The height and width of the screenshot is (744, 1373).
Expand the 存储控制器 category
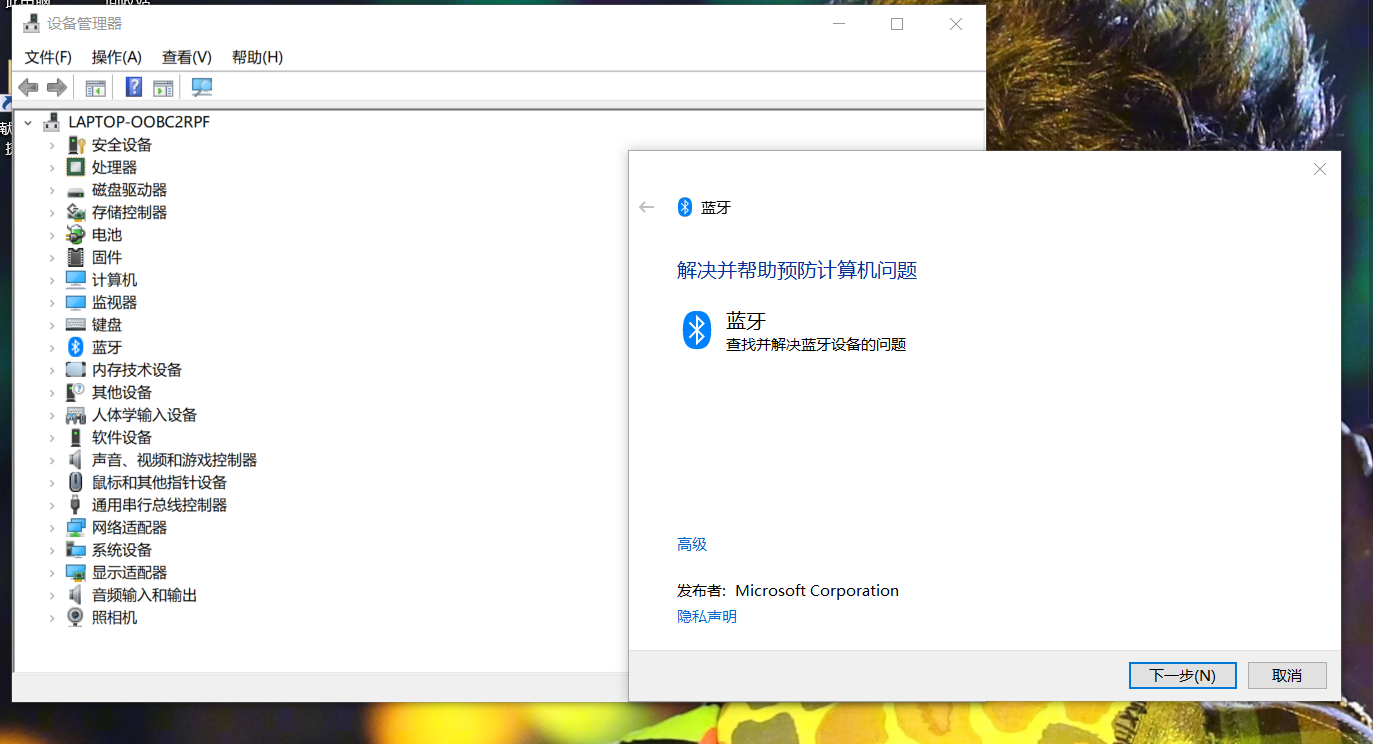click(x=52, y=212)
